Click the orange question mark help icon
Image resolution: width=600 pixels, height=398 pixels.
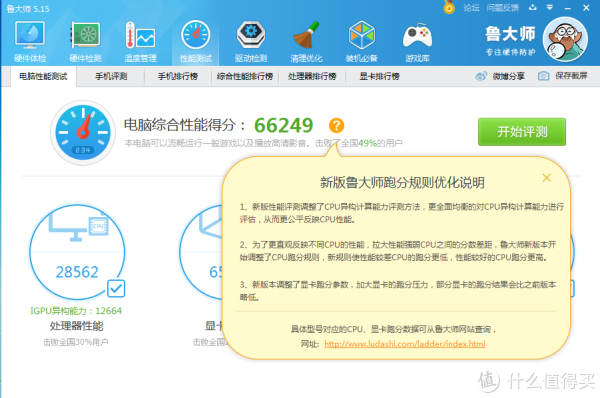coord(336,125)
